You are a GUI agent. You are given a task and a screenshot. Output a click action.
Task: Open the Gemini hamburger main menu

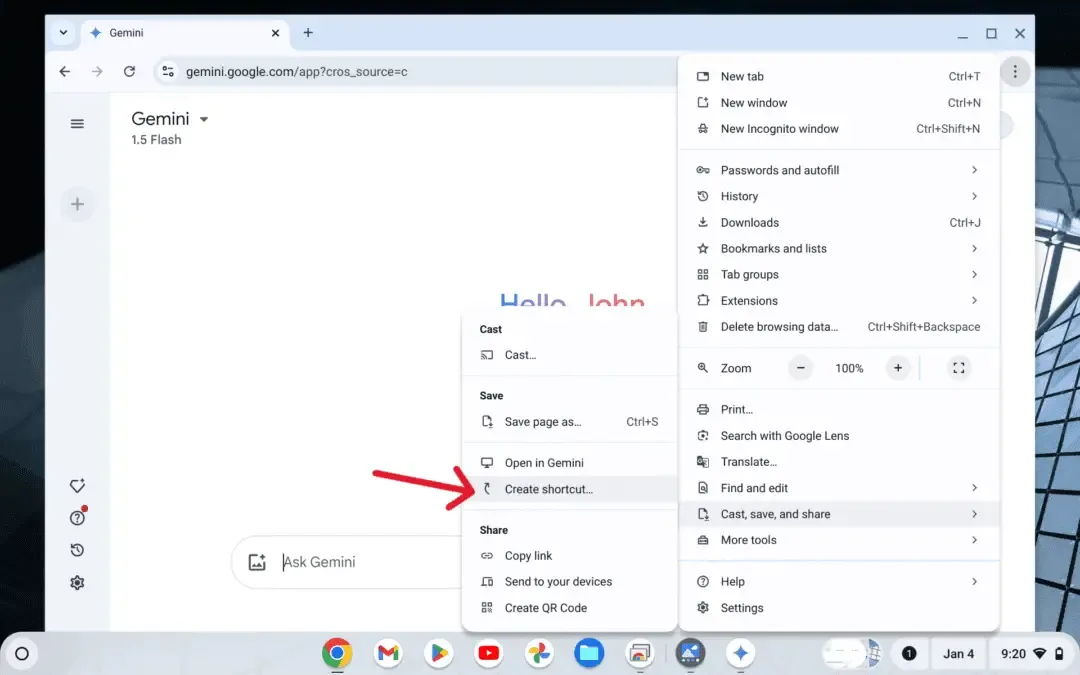tap(77, 124)
